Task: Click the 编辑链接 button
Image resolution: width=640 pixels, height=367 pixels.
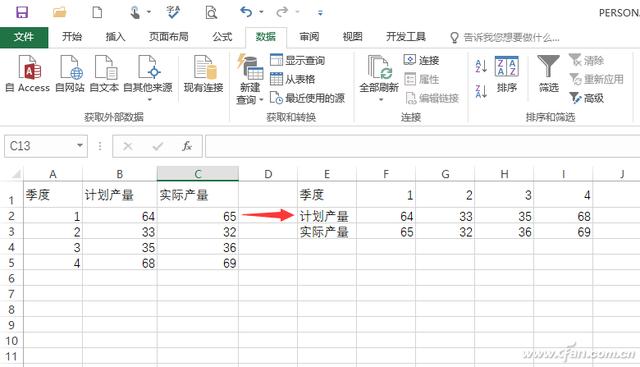Action: [x=432, y=98]
